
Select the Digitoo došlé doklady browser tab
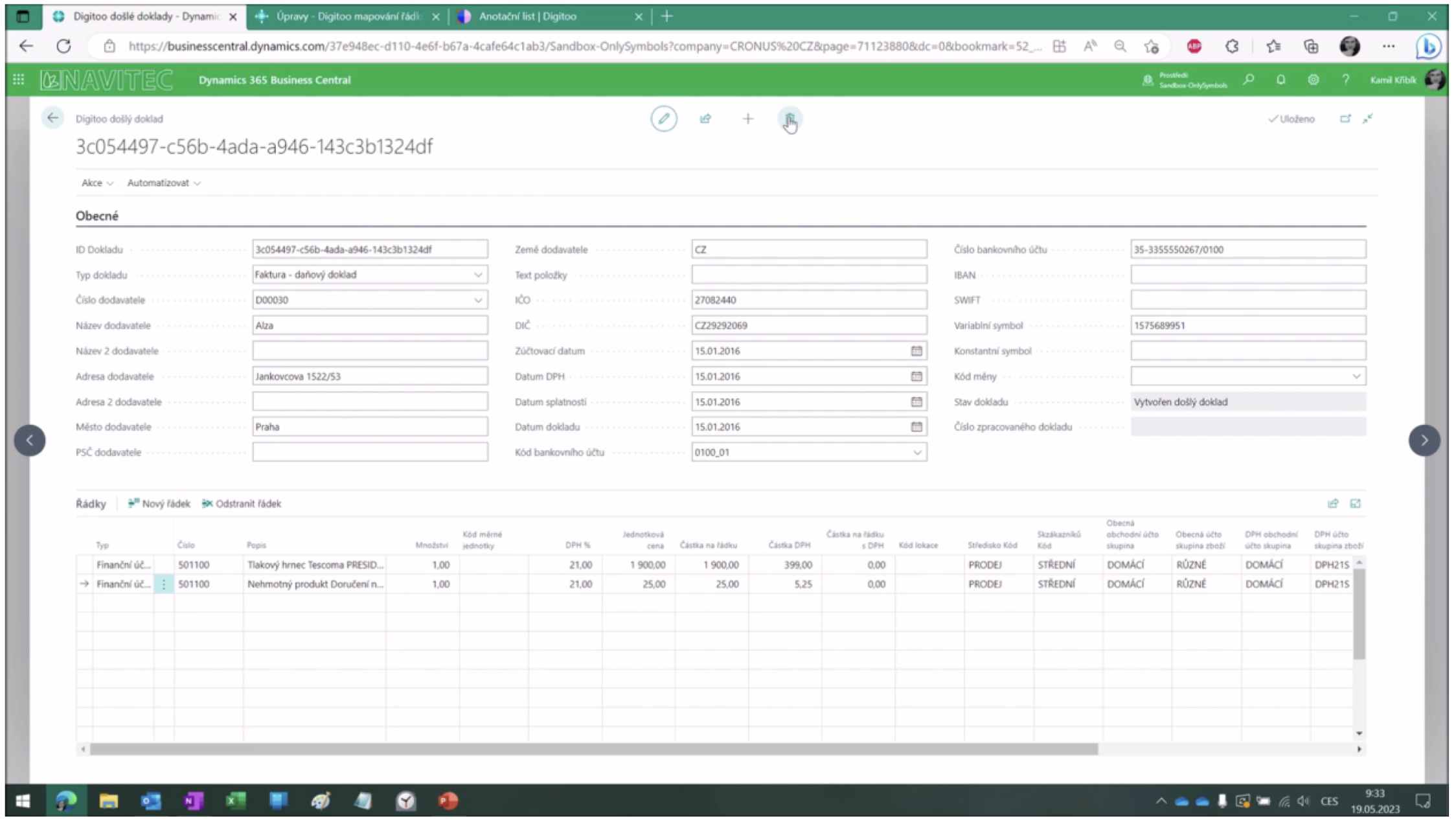pos(145,16)
